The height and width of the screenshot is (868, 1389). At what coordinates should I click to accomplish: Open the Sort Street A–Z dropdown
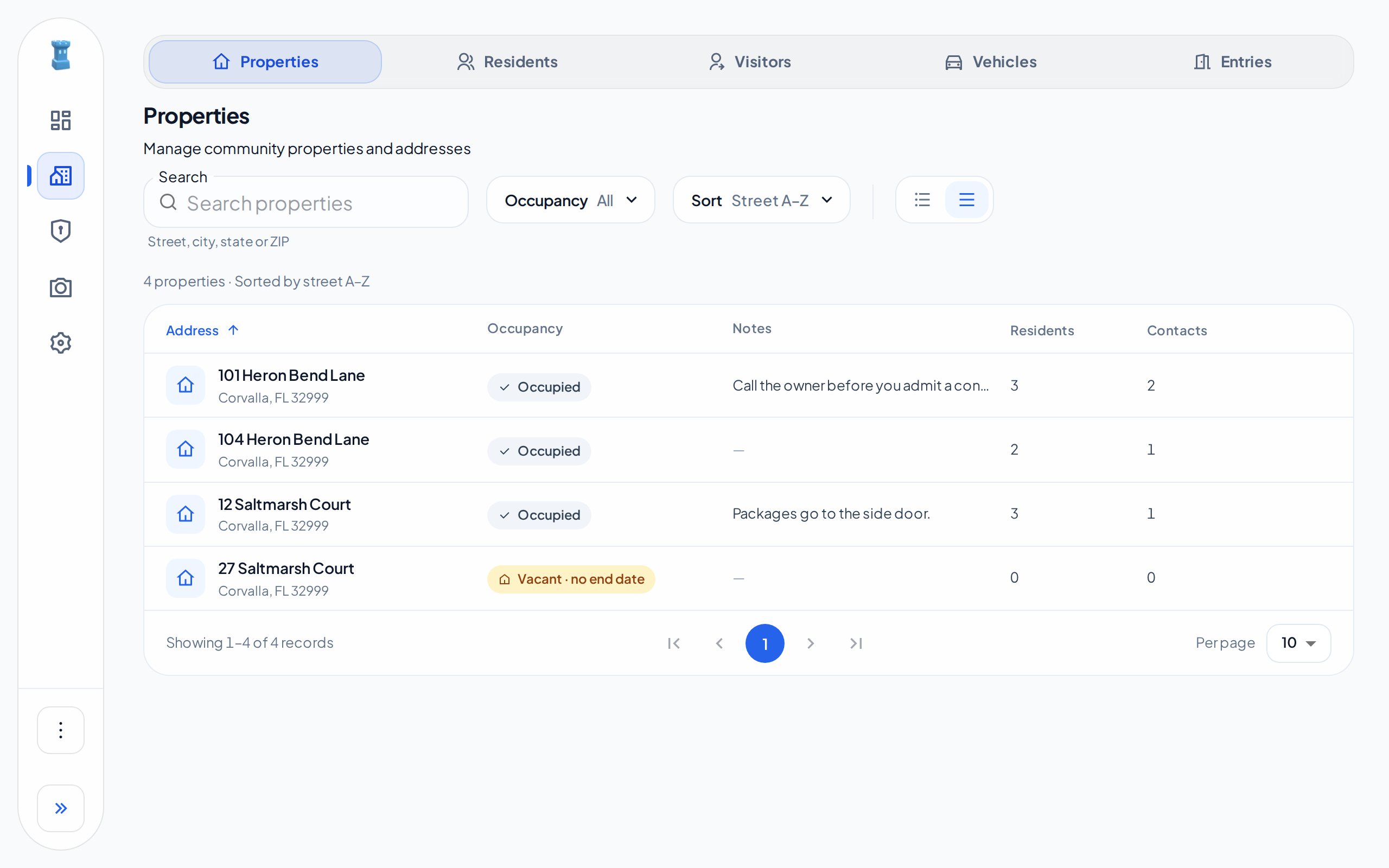pos(761,200)
